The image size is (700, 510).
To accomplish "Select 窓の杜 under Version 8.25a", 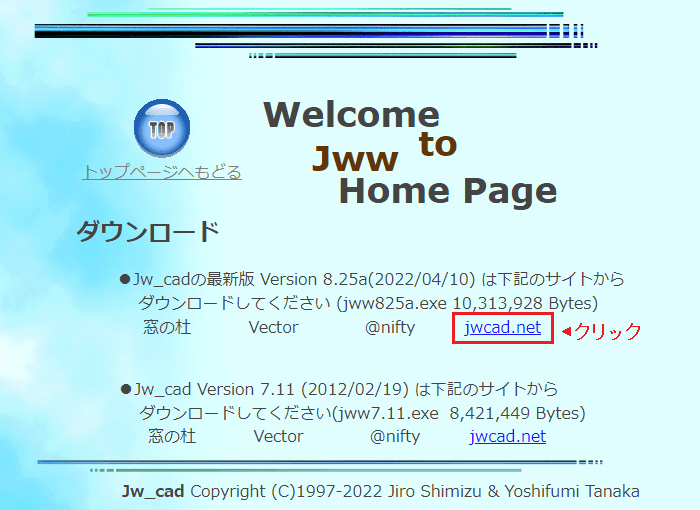I will 167,327.
